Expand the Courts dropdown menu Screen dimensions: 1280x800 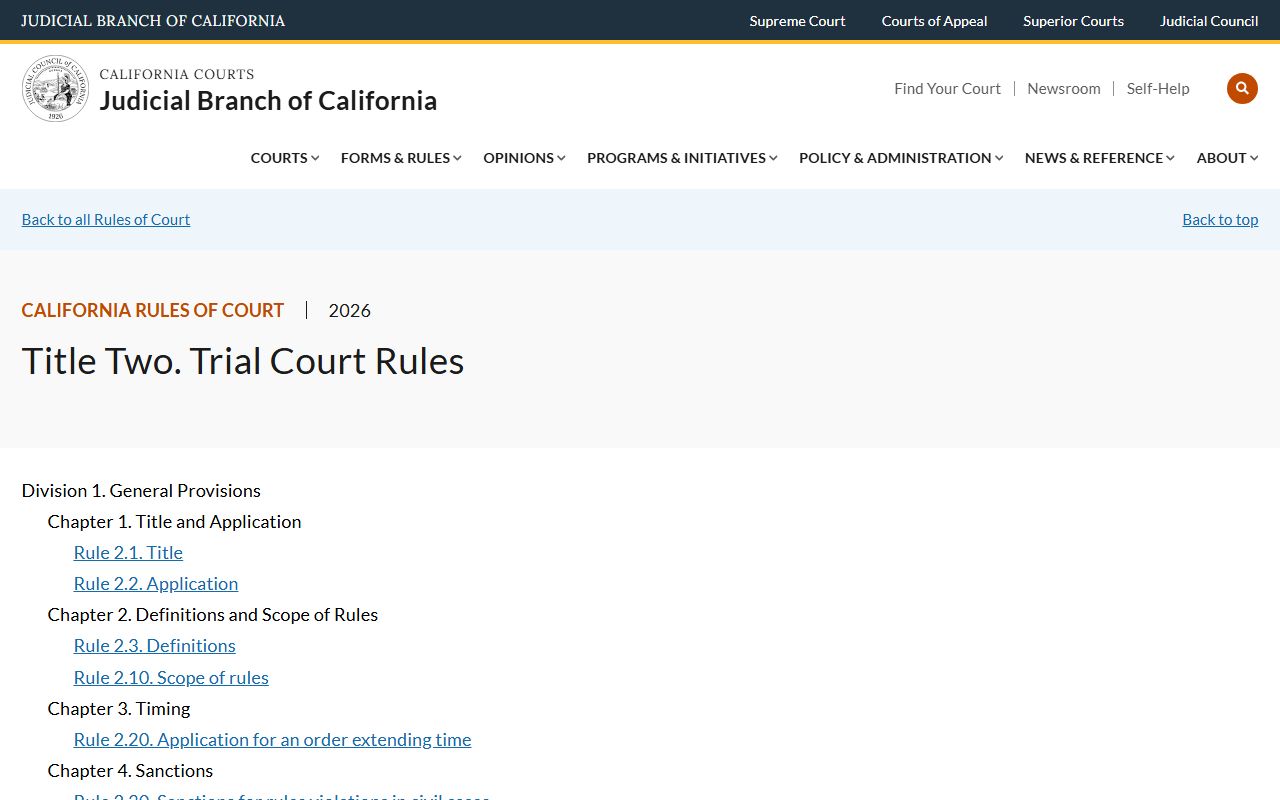tap(285, 158)
